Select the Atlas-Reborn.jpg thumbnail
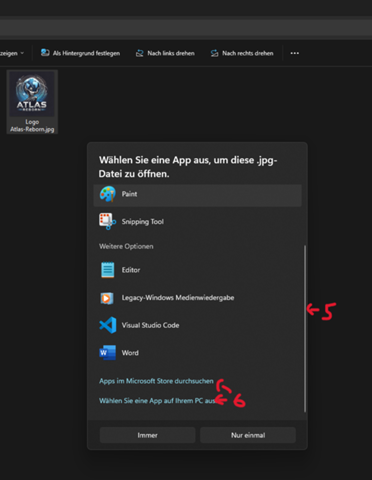 pyautogui.click(x=32, y=94)
